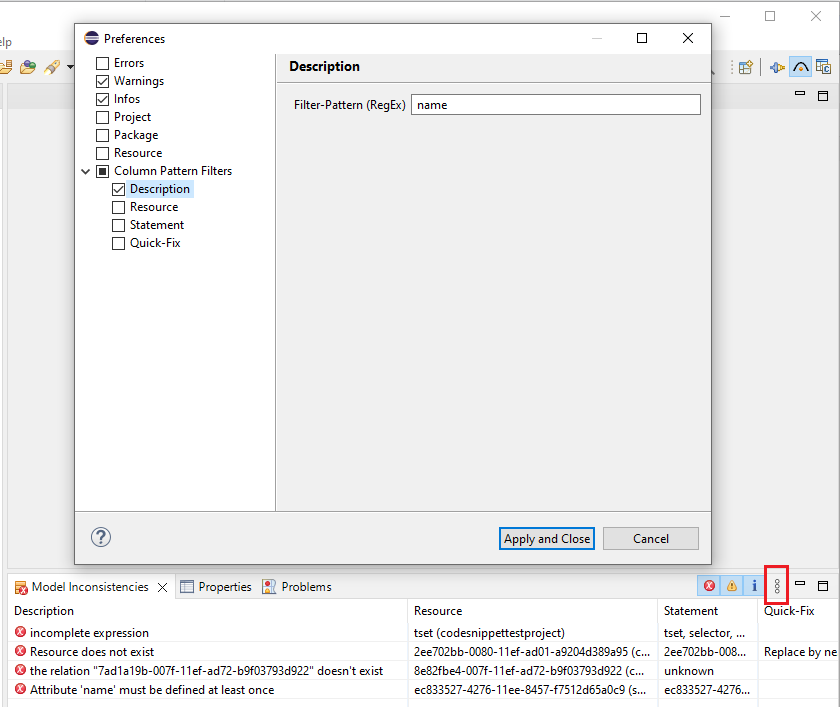This screenshot has height=707, width=840.
Task: Open the three-dots view menu
Action: click(x=777, y=586)
